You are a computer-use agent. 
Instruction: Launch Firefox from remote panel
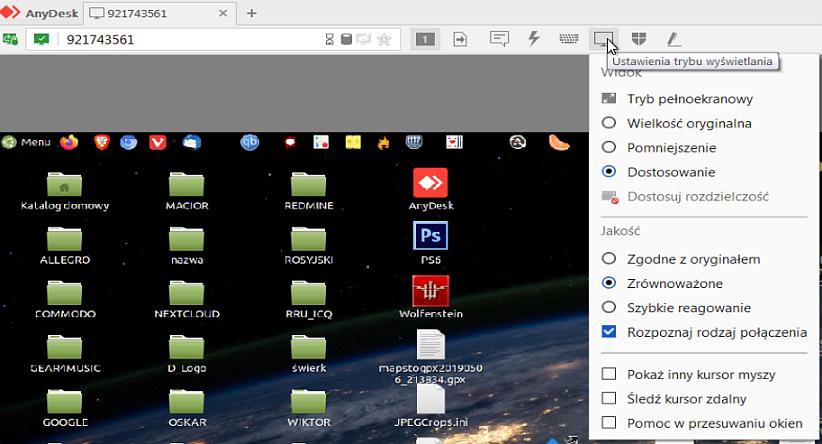tap(69, 142)
